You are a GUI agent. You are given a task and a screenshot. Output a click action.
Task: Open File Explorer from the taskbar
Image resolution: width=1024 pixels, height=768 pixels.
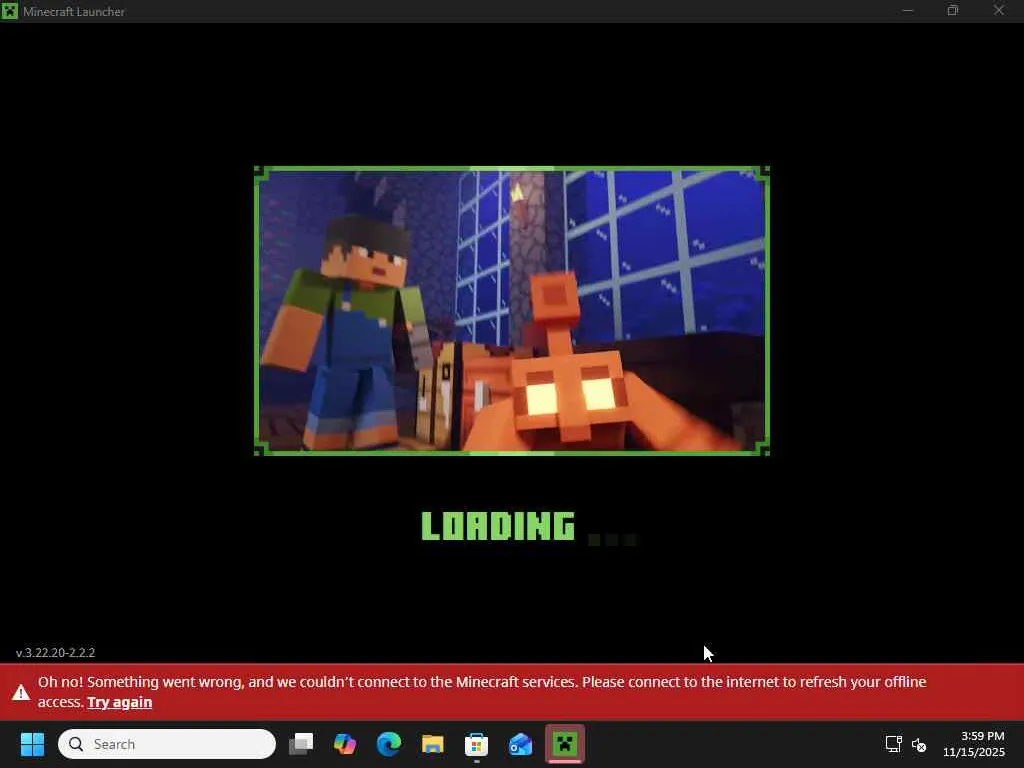pos(432,744)
